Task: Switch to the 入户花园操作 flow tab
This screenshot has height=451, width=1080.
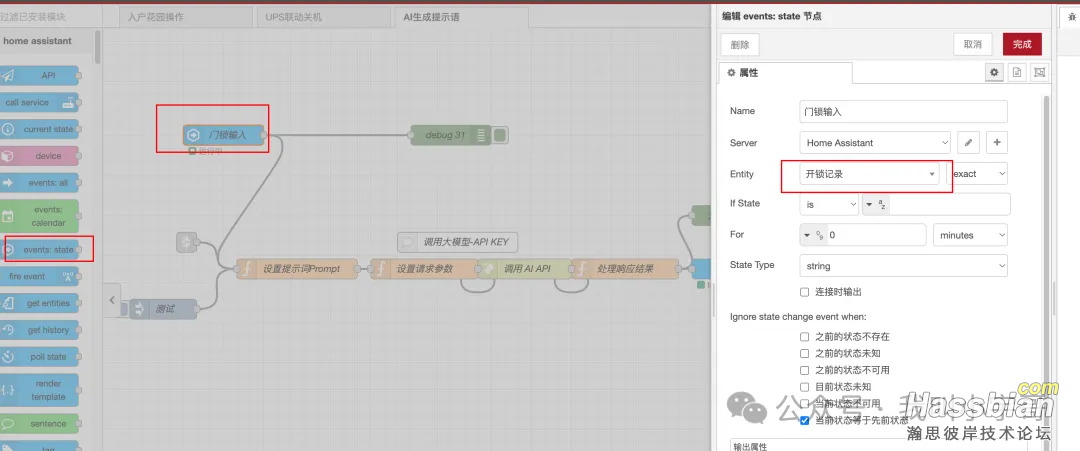Action: tap(185, 17)
